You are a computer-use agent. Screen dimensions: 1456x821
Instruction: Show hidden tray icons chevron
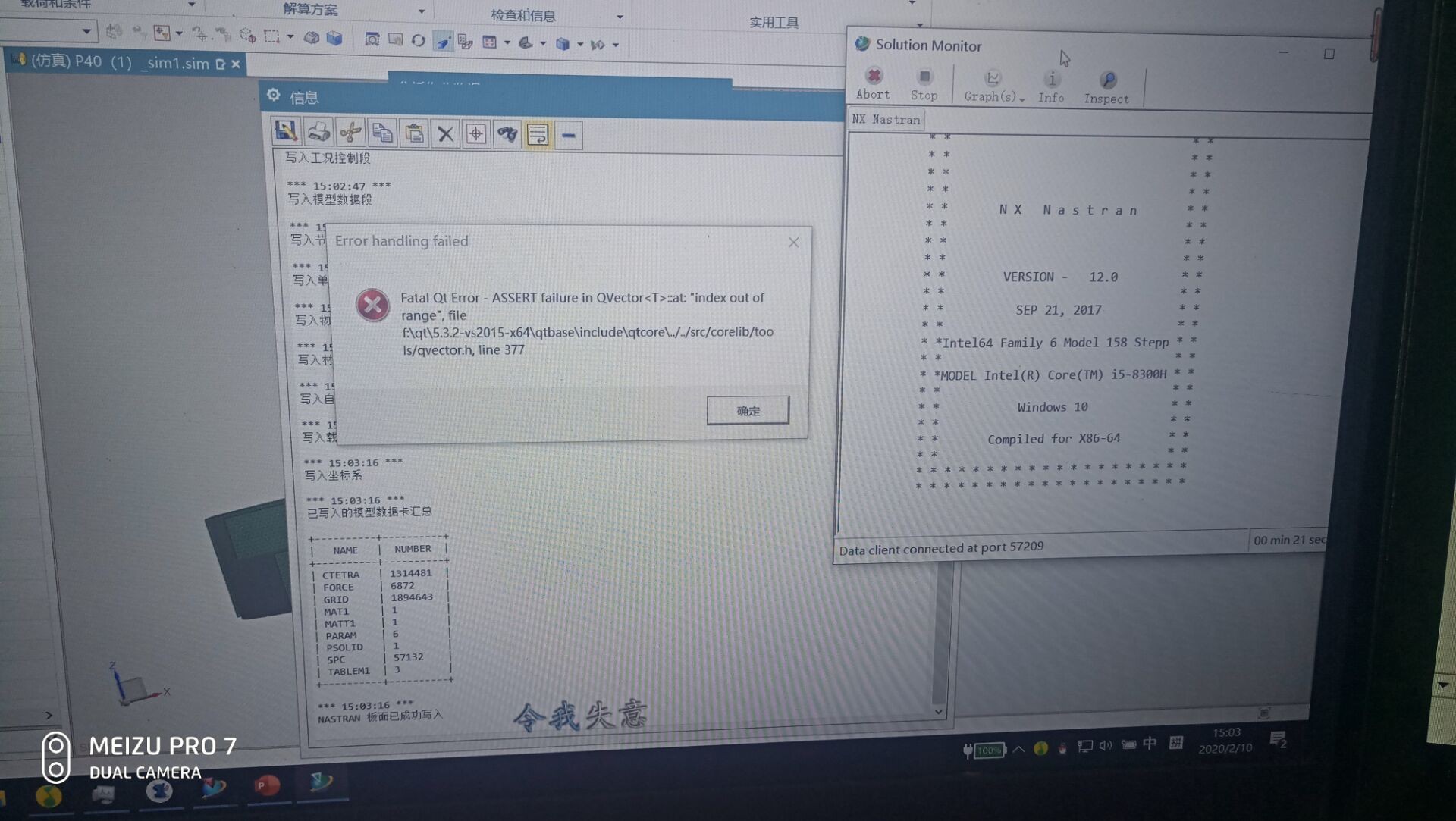1018,749
